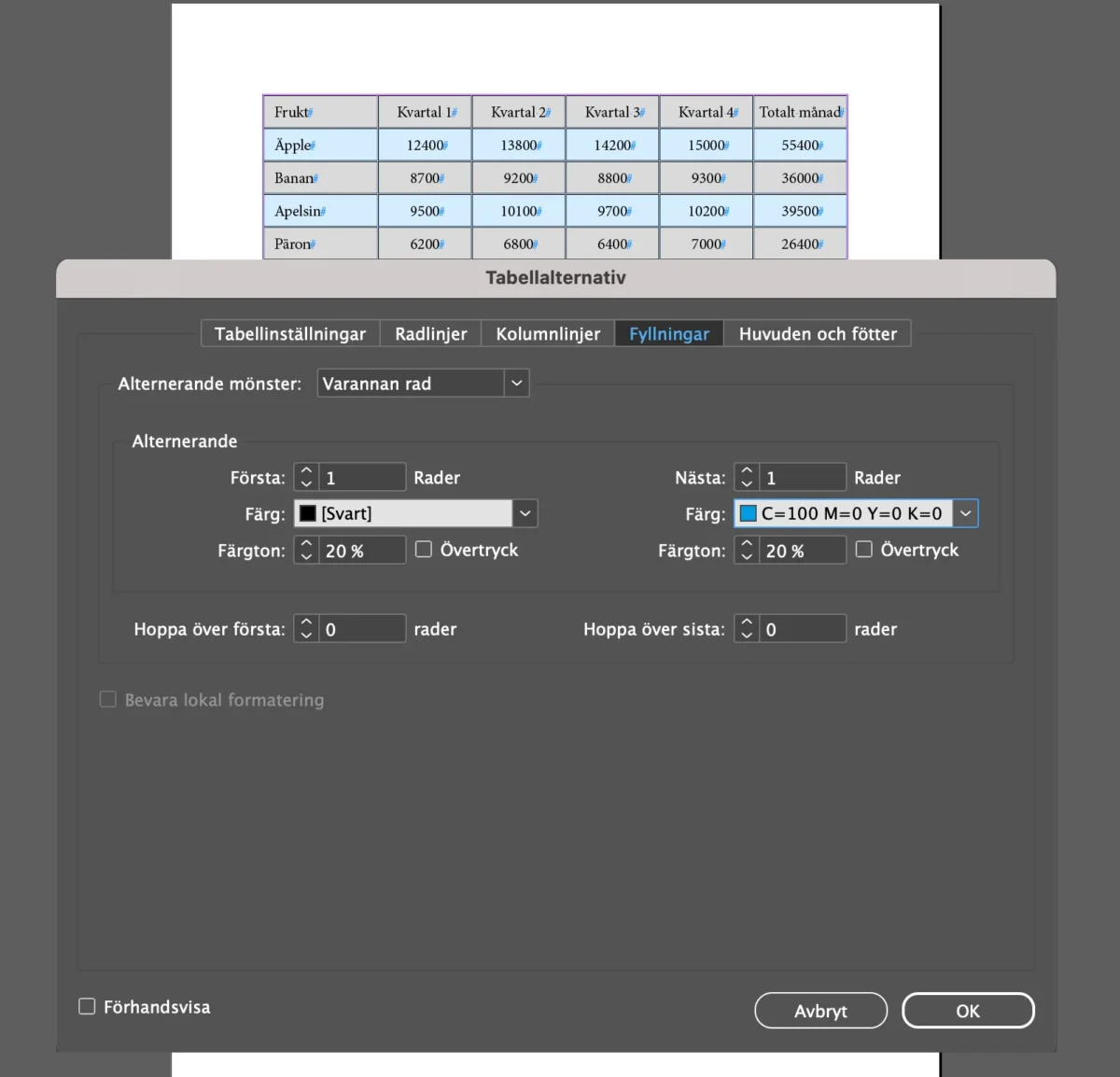This screenshot has height=1077, width=1120.
Task: Toggle the Förhandsvisa checkbox
Action: pyautogui.click(x=88, y=1006)
